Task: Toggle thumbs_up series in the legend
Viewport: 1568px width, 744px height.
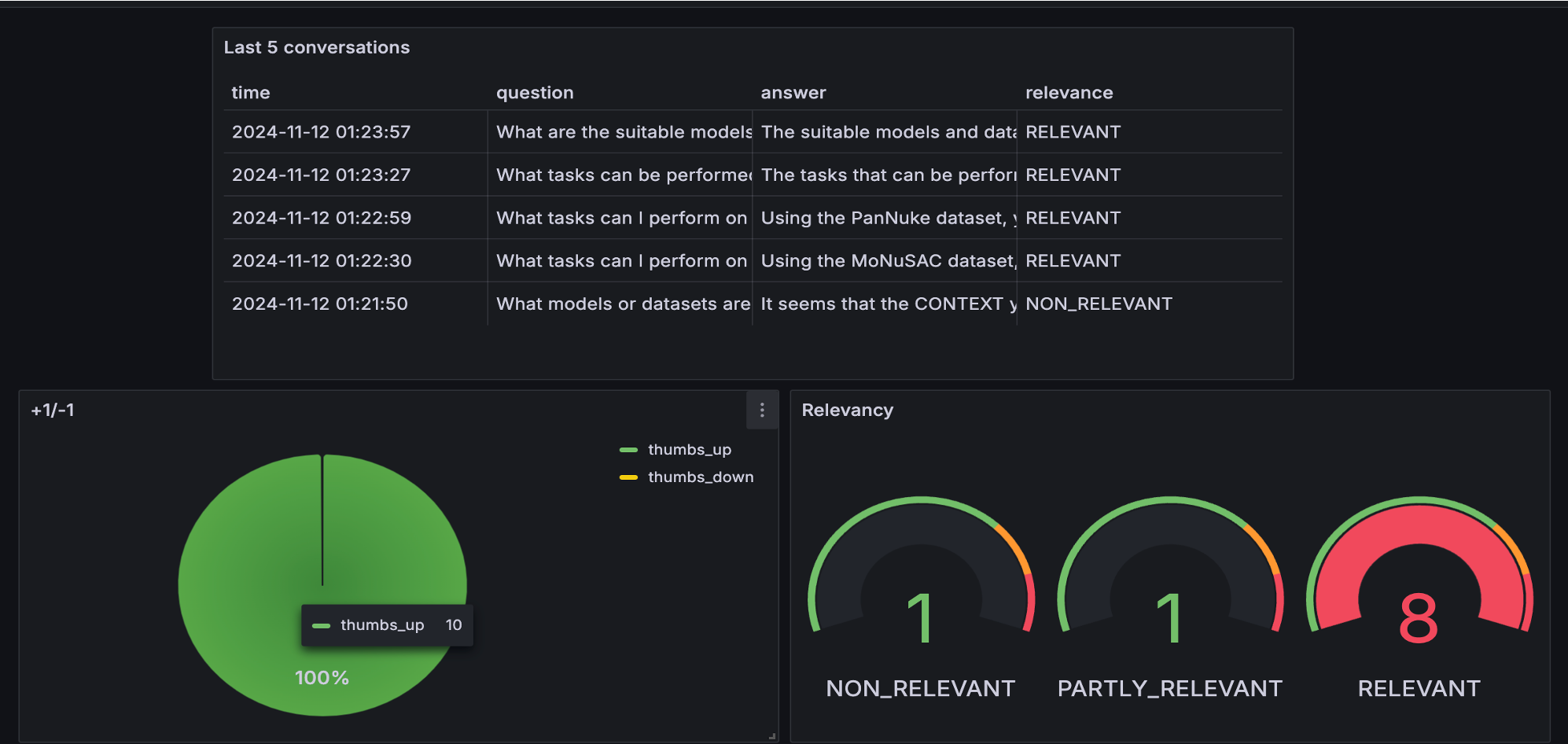Action: pyautogui.click(x=689, y=450)
